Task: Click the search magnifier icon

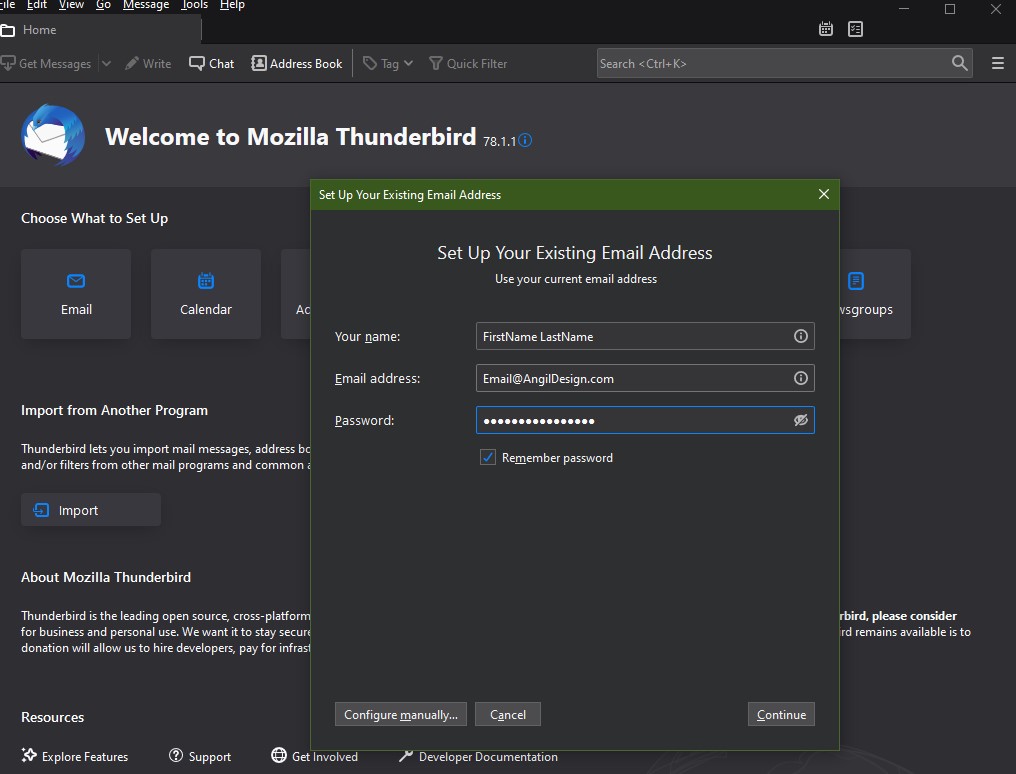Action: tap(960, 63)
